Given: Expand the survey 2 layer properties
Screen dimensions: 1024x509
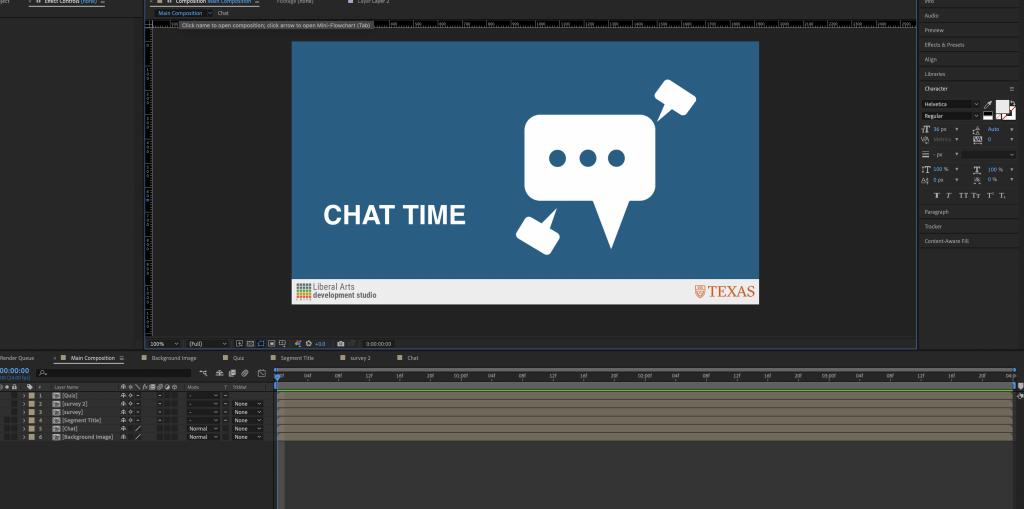Looking at the screenshot, I should click(24, 404).
